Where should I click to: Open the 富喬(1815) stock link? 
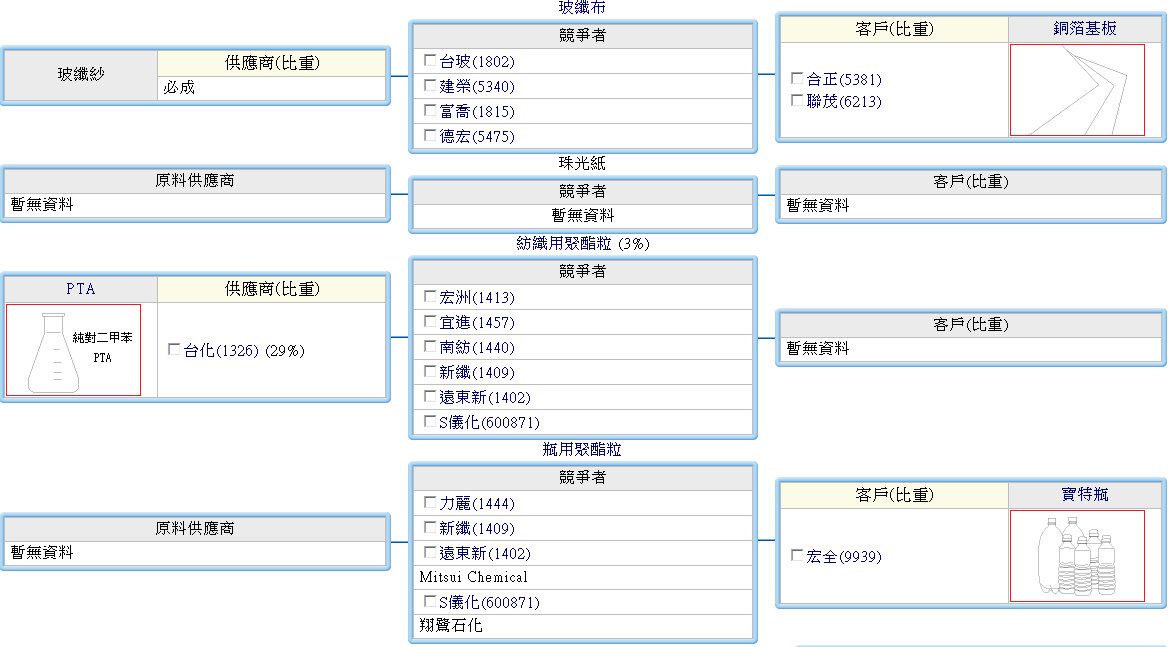click(477, 111)
